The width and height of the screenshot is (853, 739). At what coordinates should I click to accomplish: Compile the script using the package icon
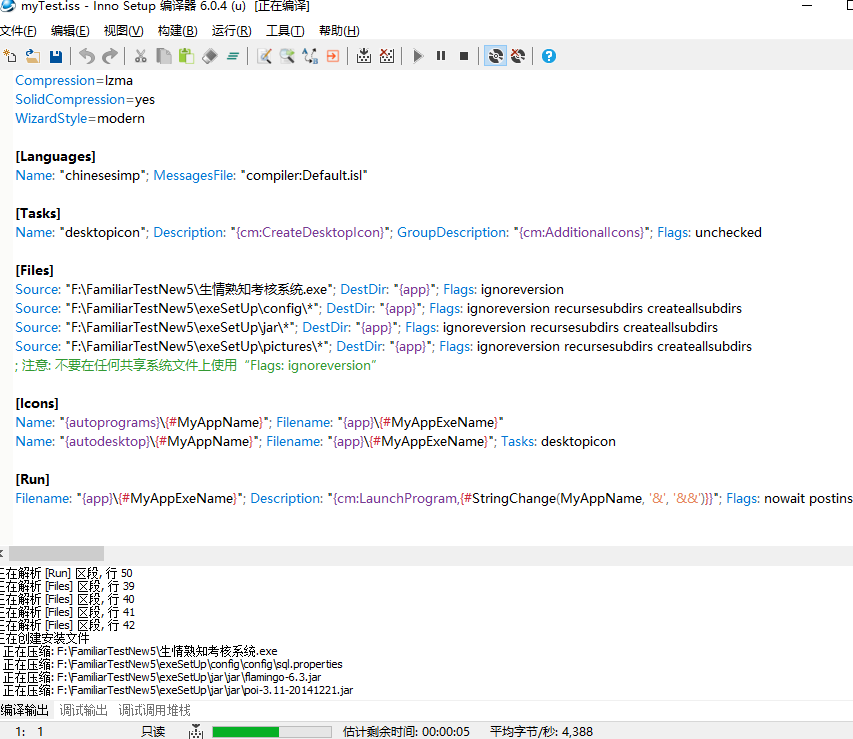coord(365,56)
